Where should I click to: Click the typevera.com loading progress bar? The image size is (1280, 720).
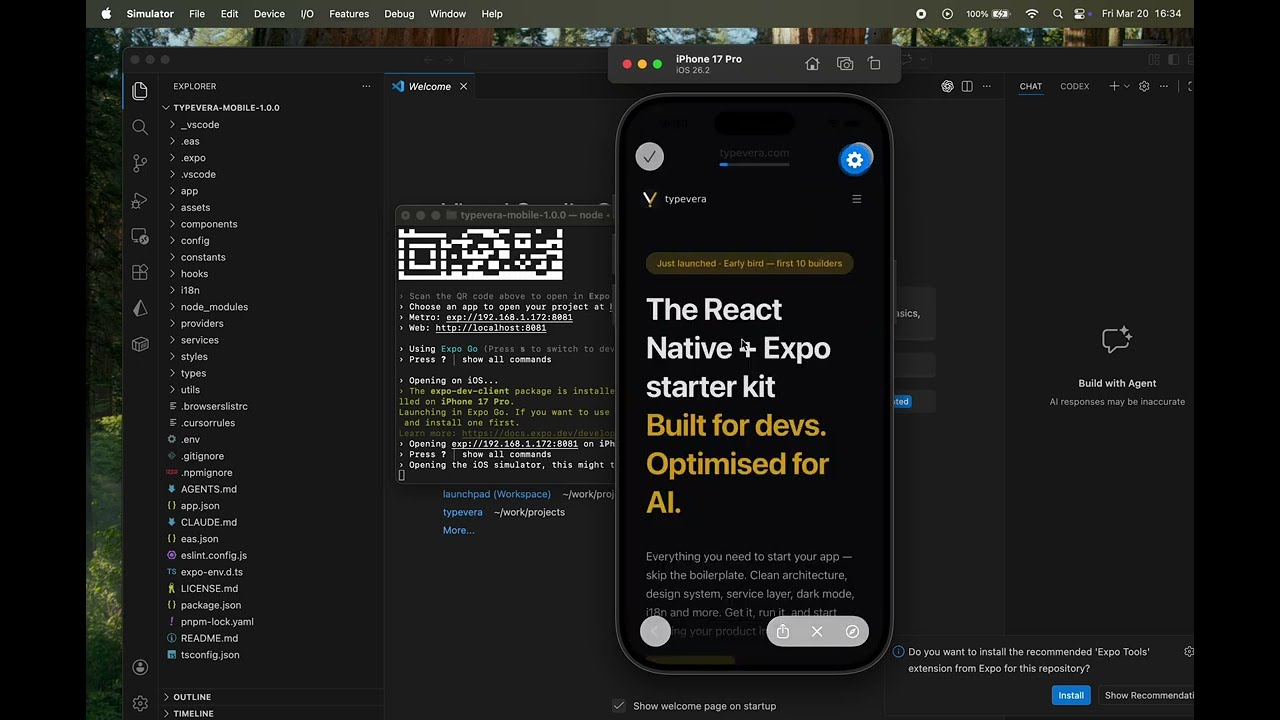coord(755,164)
